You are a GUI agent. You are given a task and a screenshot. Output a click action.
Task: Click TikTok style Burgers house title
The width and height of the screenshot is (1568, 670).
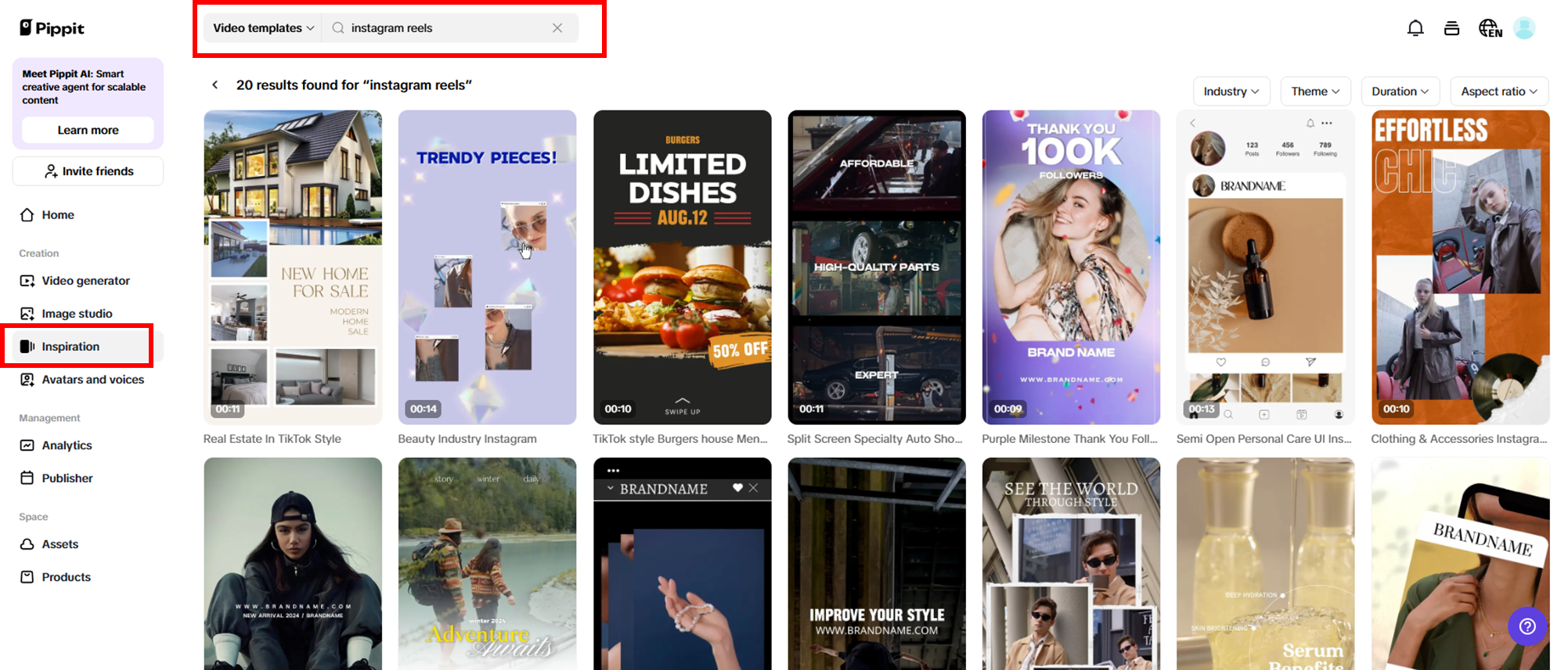click(680, 439)
